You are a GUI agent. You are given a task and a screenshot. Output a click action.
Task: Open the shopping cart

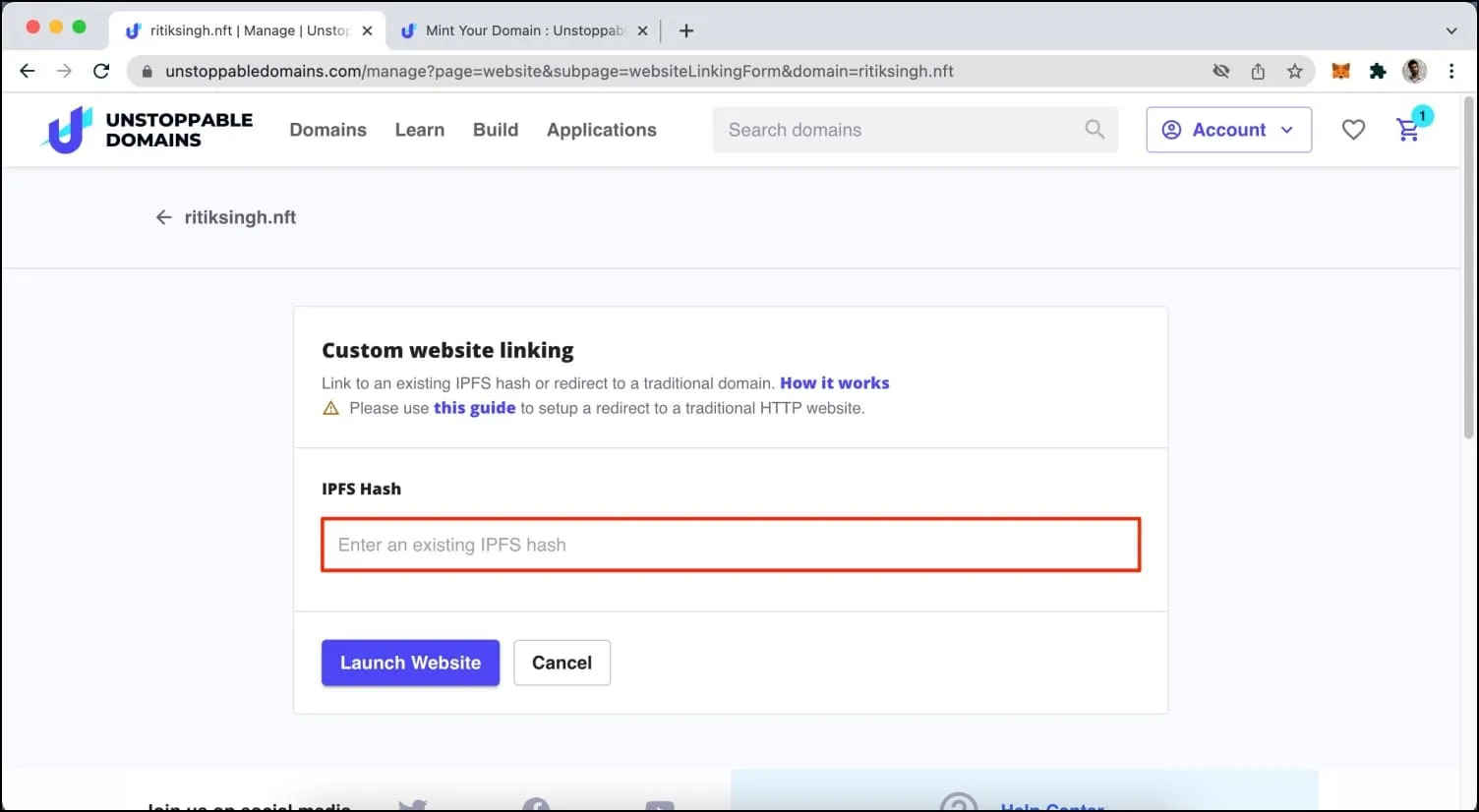[x=1410, y=128]
